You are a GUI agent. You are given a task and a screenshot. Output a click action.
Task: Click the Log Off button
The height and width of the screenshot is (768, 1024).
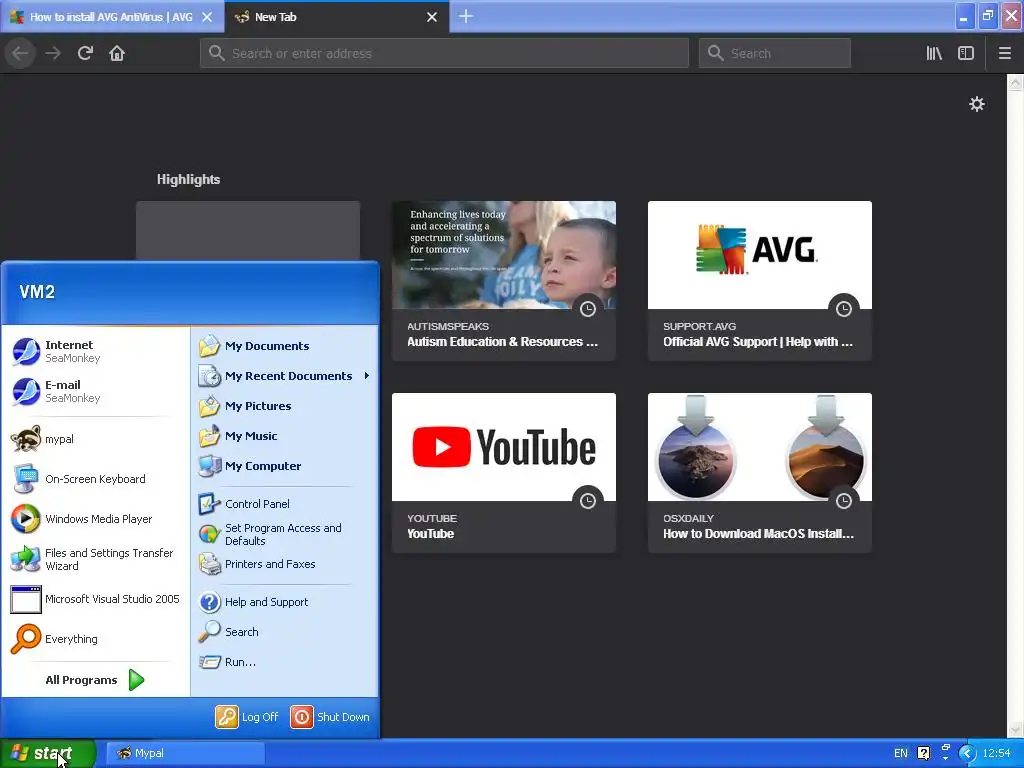coord(248,716)
